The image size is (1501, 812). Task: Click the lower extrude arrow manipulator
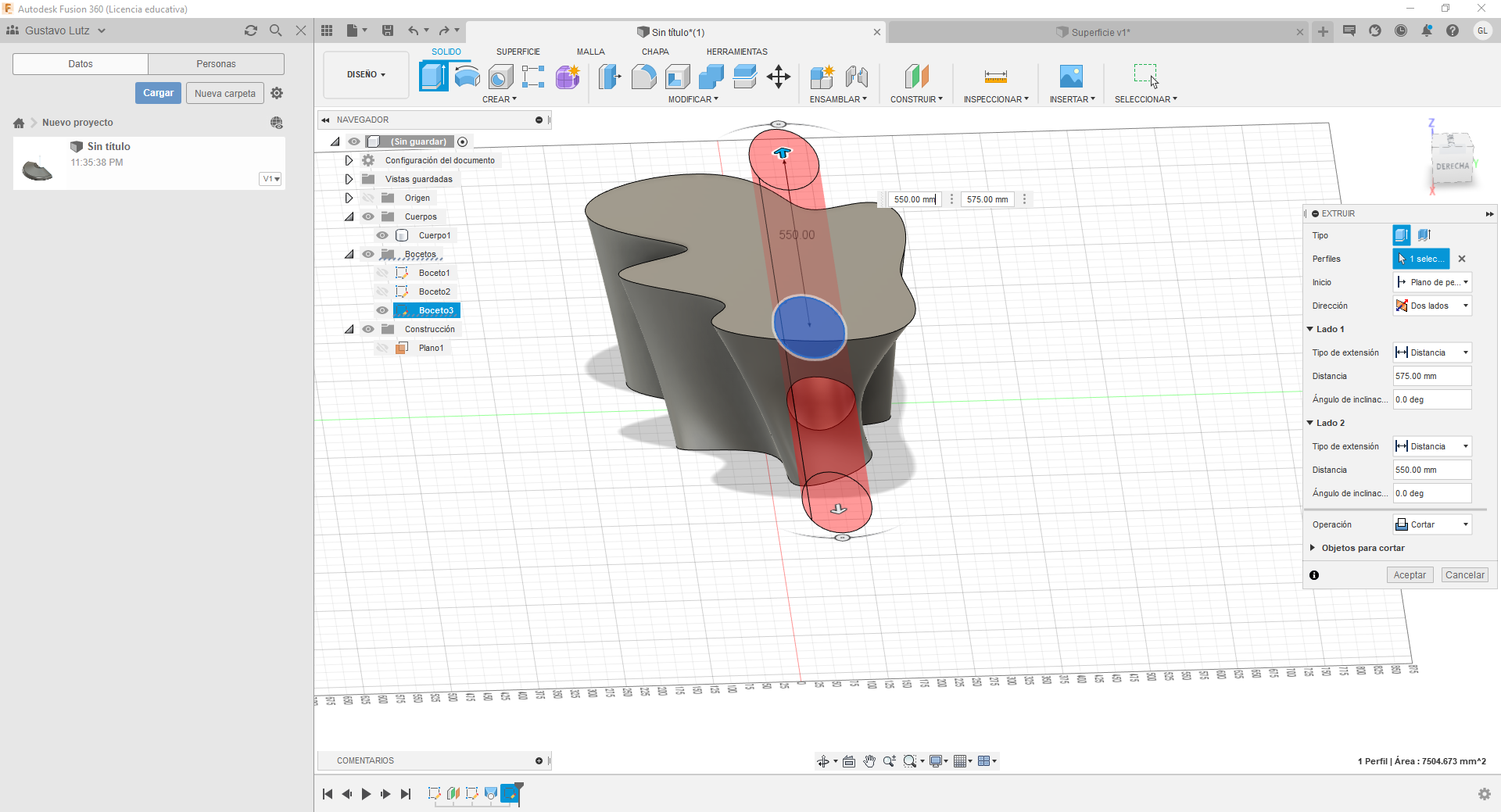pyautogui.click(x=838, y=509)
